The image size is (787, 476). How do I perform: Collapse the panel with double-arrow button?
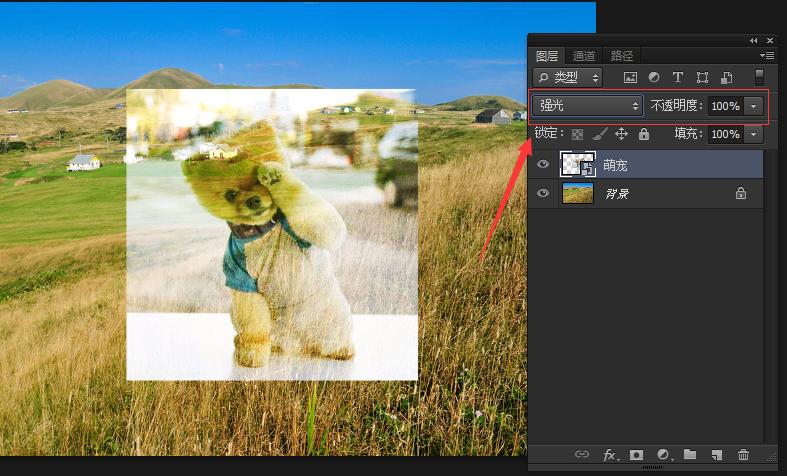pyautogui.click(x=753, y=40)
